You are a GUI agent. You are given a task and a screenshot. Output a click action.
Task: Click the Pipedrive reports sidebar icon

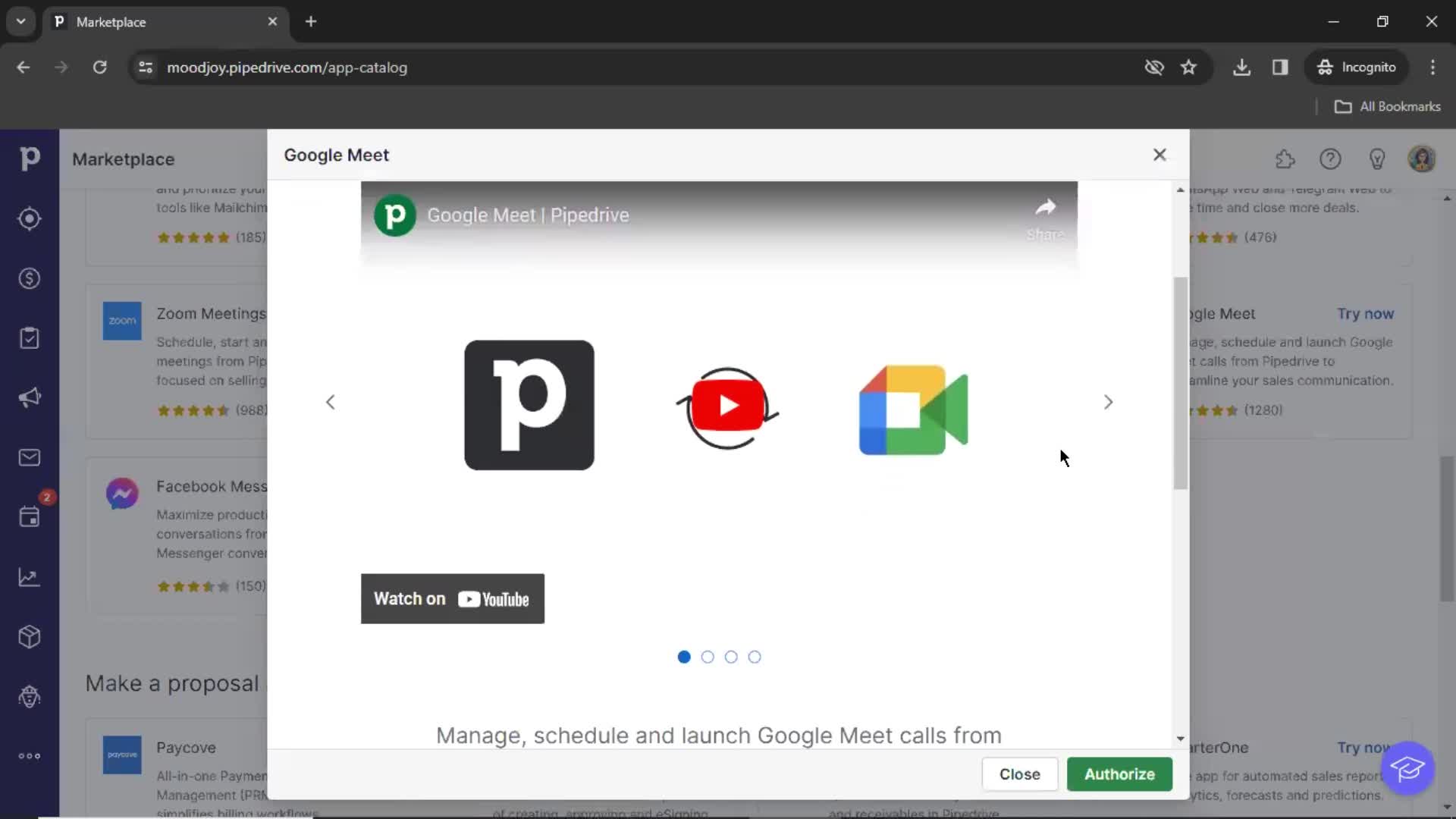coord(29,577)
